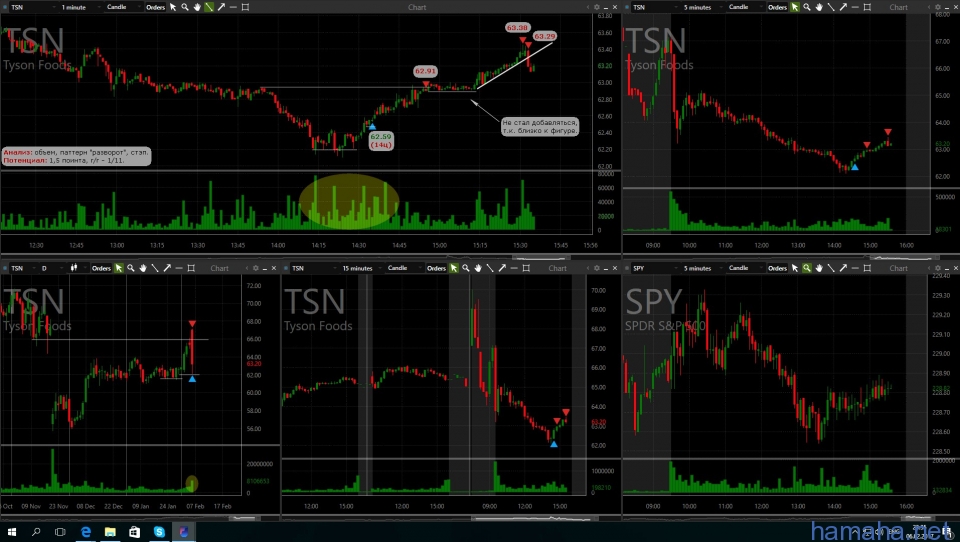Select the pointer tool in 5 minutes TSN chart
960x542 pixels.
(x=795, y=7)
